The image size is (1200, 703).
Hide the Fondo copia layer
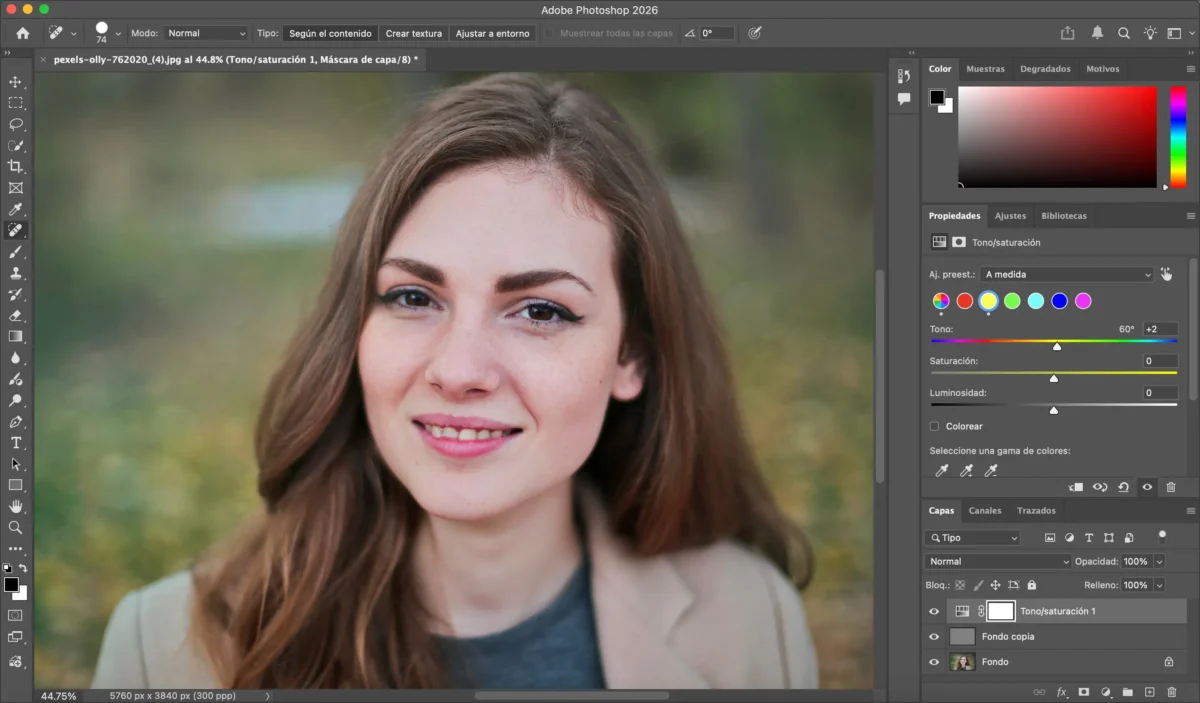(x=934, y=637)
